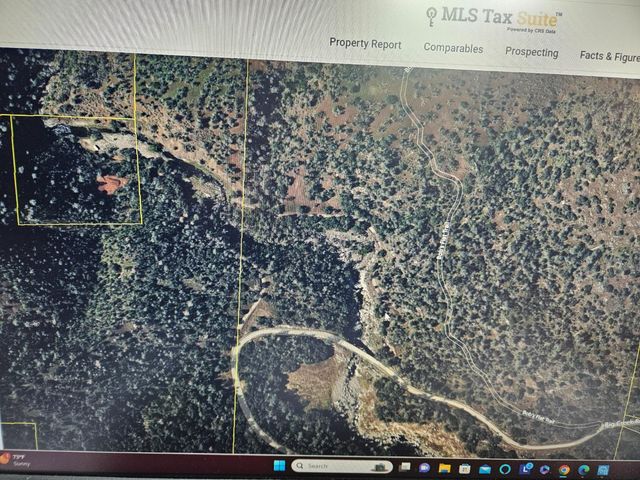This screenshot has height=480, width=640.
Task: Open Task View from the taskbar
Action: pyautogui.click(x=405, y=467)
